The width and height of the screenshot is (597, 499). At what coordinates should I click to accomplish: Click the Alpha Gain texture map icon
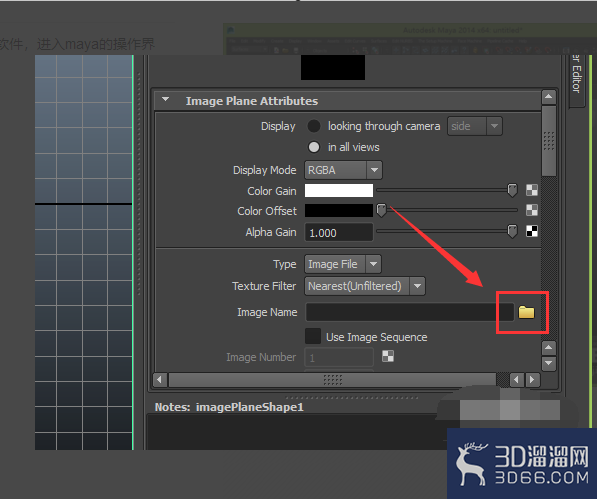(x=532, y=231)
